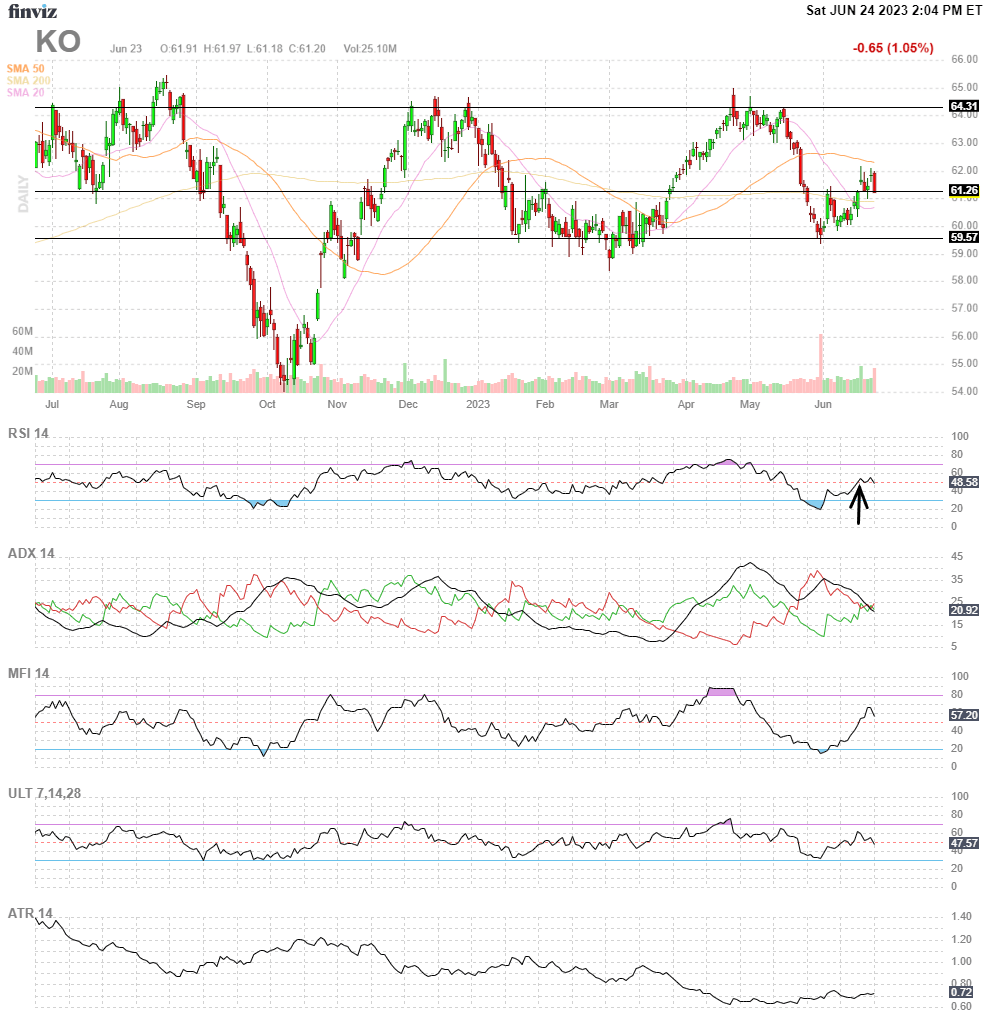Click the H:61.97 high price text
Screen dimensions: 991x1022
coord(222,48)
